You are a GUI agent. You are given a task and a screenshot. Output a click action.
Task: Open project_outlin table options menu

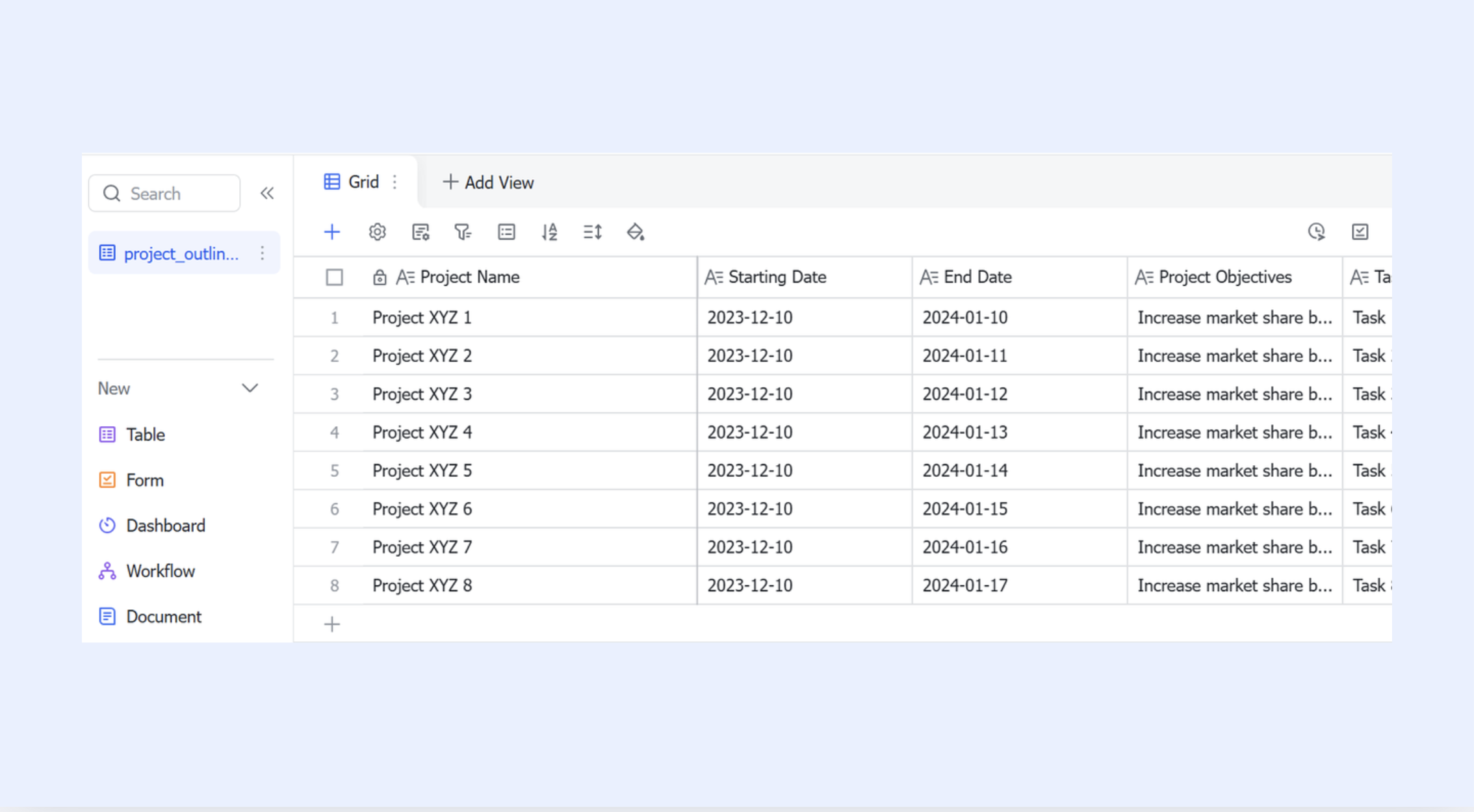(263, 253)
